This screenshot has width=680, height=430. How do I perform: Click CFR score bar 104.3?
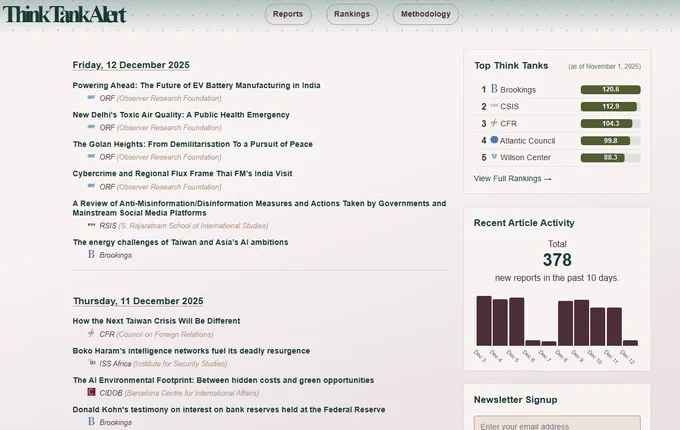(x=611, y=124)
